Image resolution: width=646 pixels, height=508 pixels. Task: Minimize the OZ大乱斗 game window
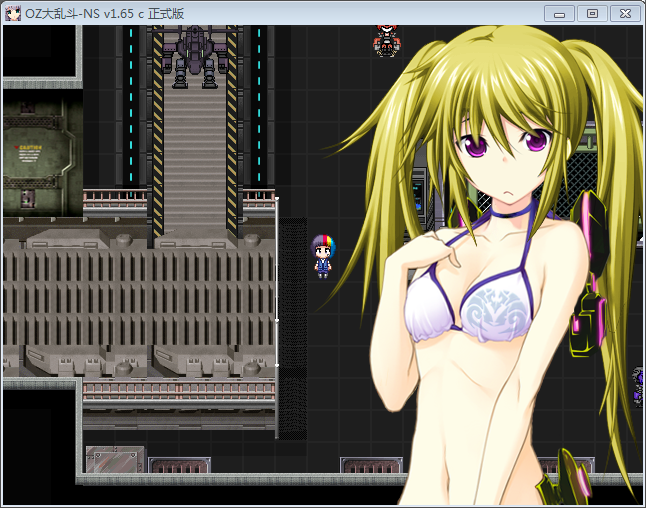pos(559,14)
